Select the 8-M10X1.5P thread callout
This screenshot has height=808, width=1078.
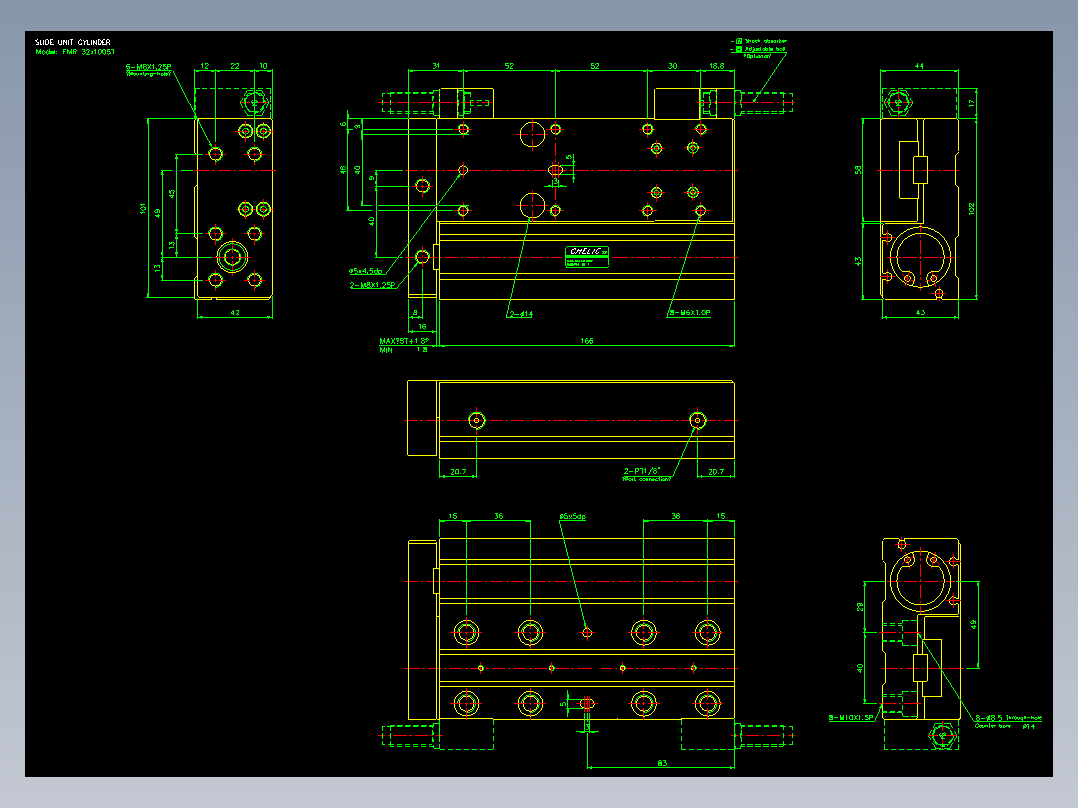pos(851,717)
